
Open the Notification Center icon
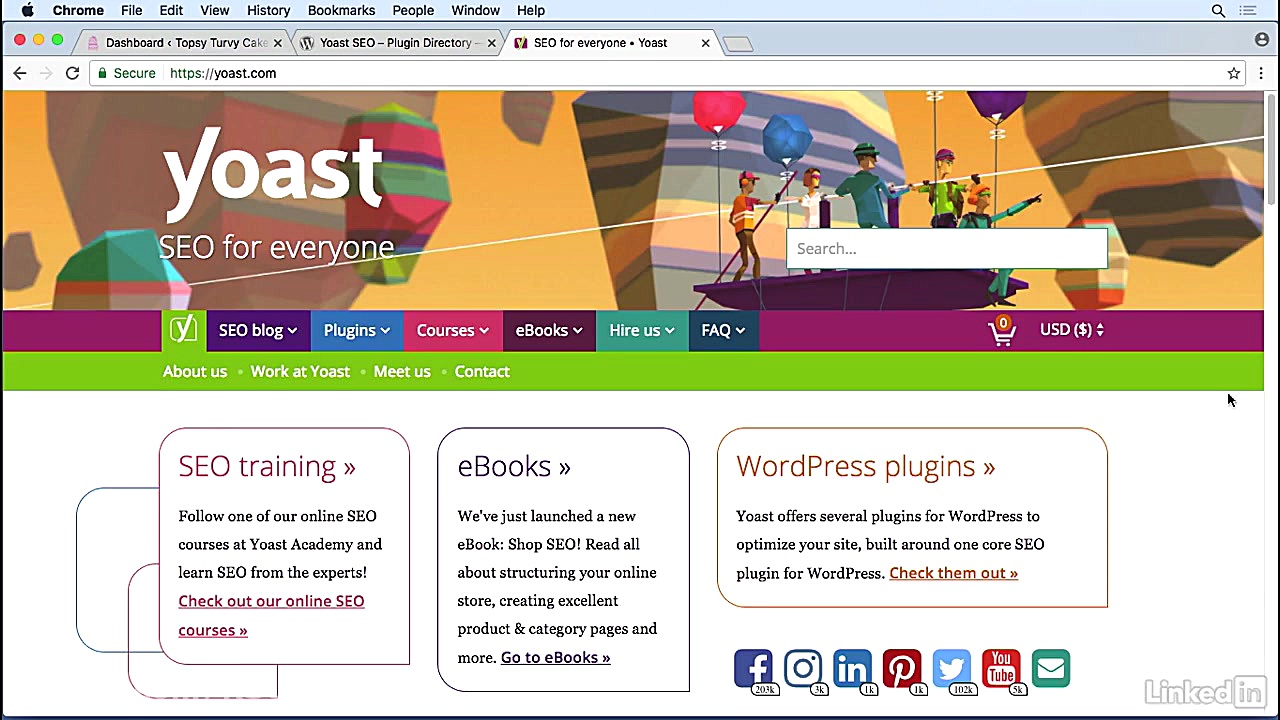[1248, 10]
